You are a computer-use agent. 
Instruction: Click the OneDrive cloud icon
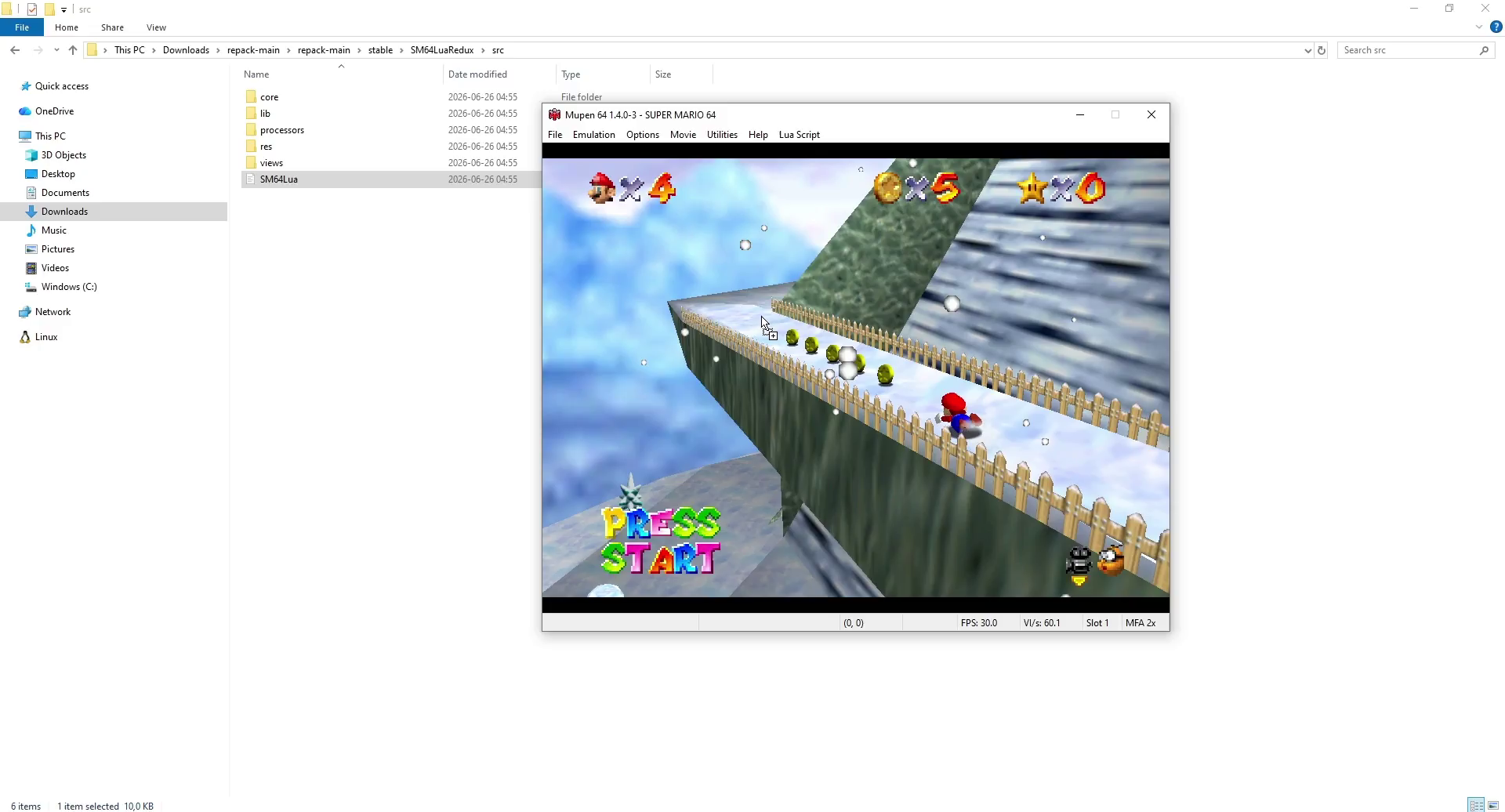25,111
